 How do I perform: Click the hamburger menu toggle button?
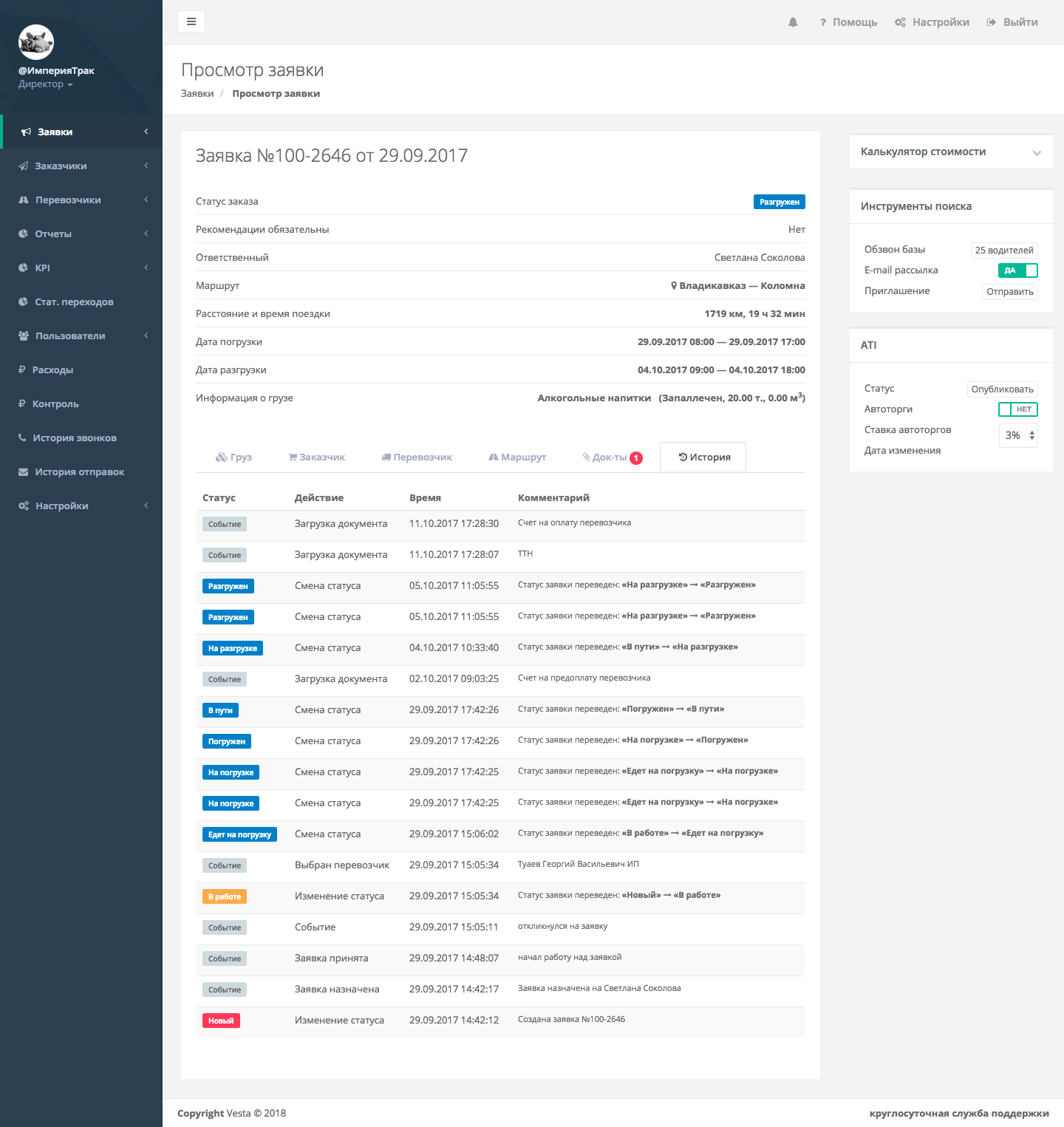click(x=191, y=21)
